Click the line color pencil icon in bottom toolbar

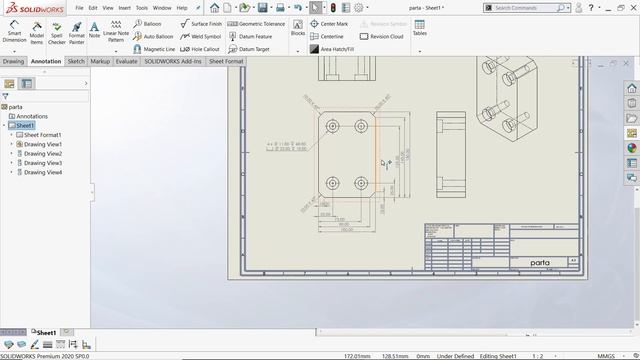tap(35, 345)
